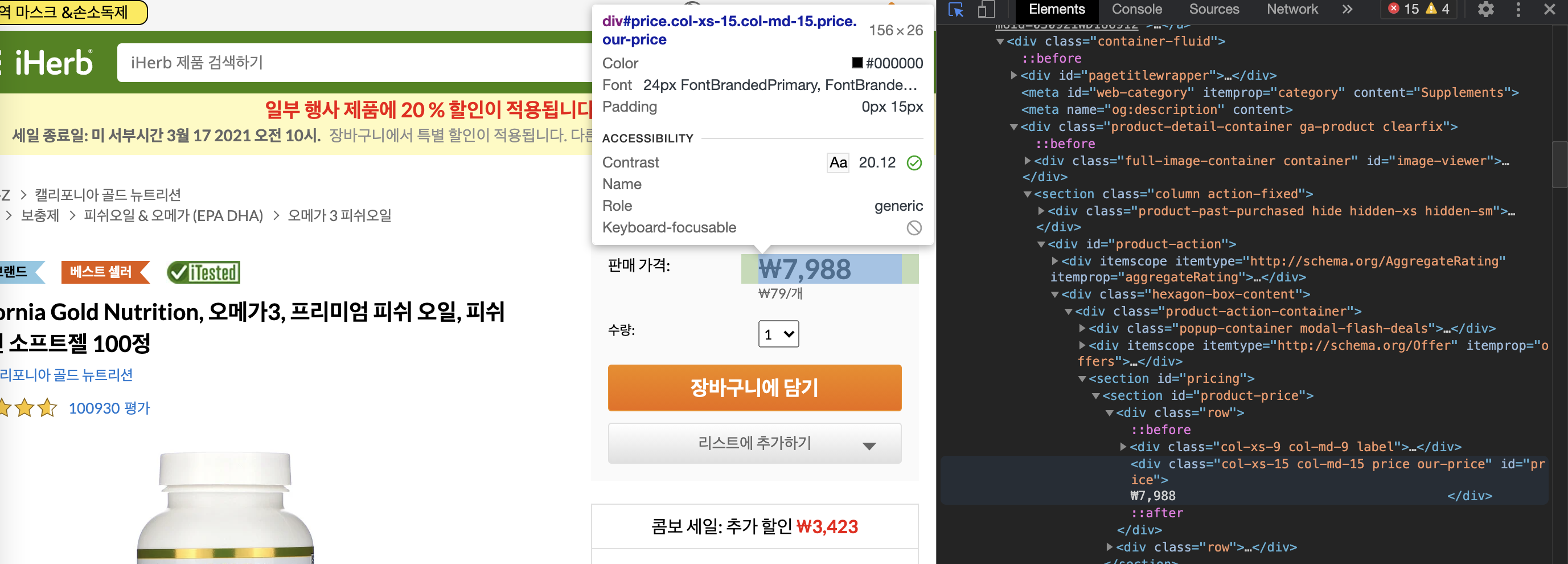Click the DevTools vertical scrollbar thumb
This screenshot has height=564, width=1568.
tap(1560, 165)
